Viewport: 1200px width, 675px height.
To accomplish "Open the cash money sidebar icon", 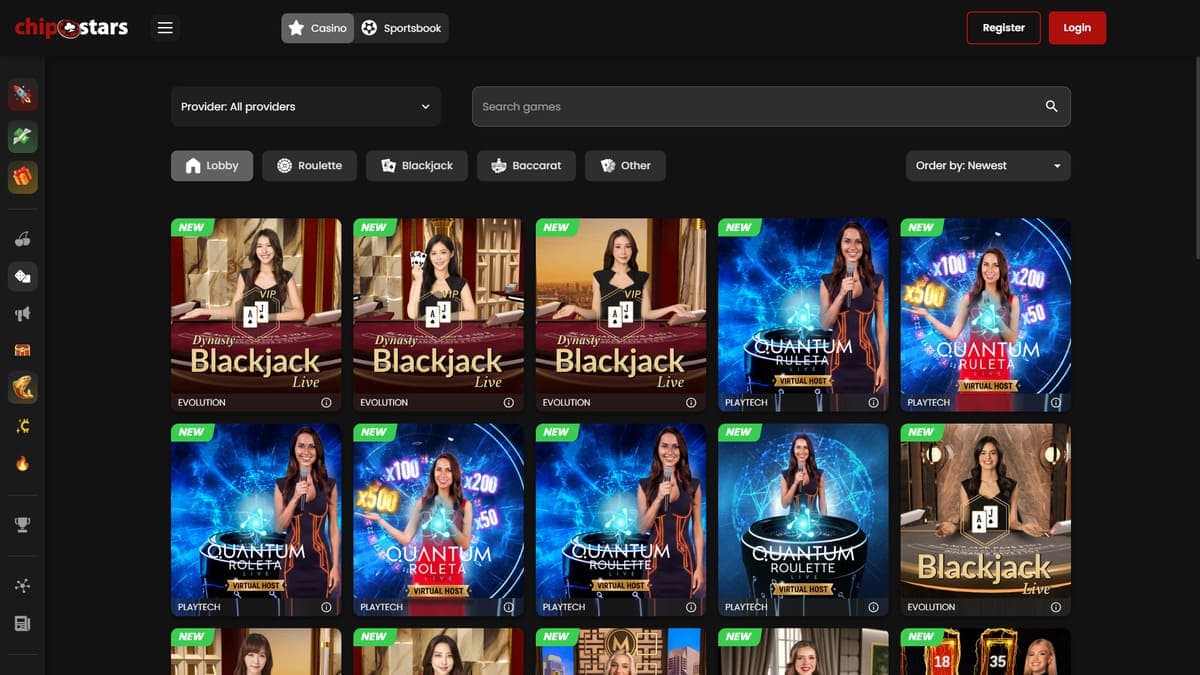I will tap(22, 137).
